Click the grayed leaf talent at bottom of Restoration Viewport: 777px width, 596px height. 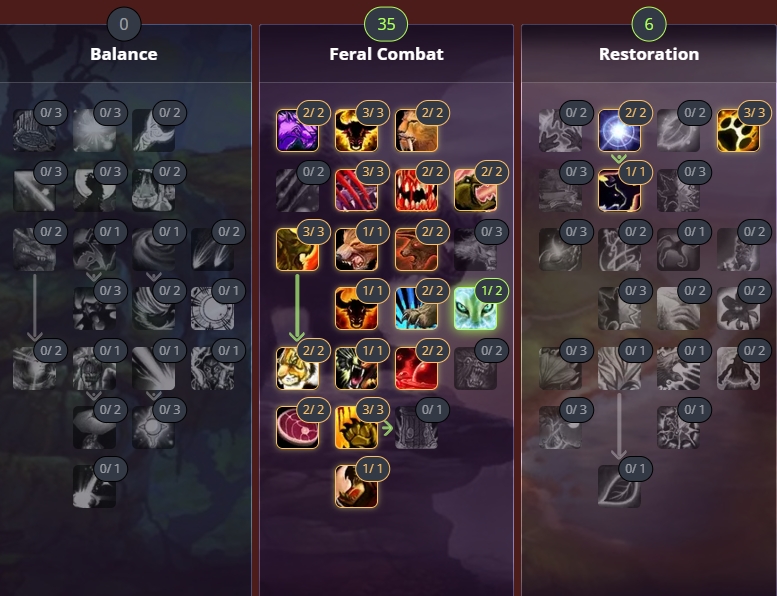coord(619,487)
